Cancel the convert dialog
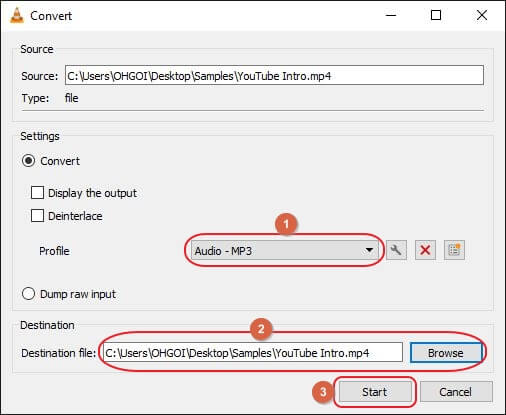 tap(455, 392)
